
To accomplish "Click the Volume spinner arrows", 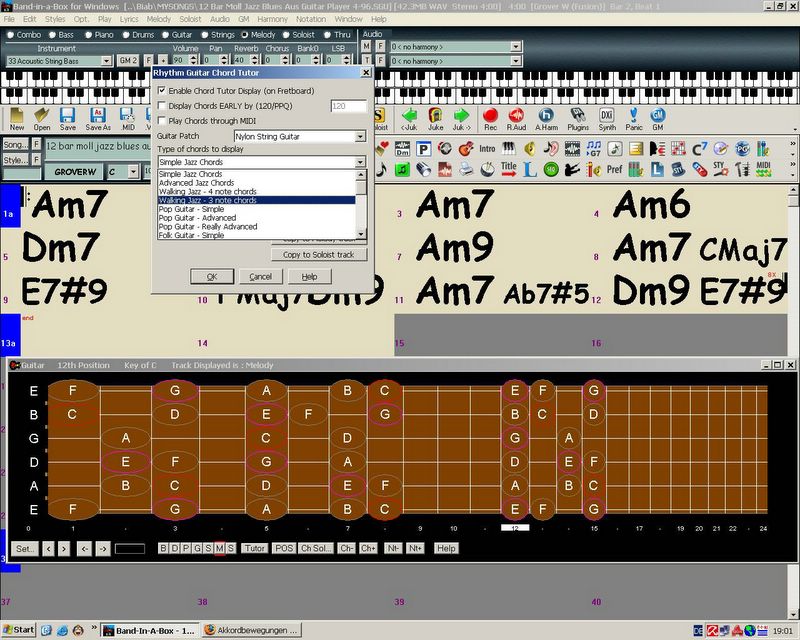I will [193, 60].
